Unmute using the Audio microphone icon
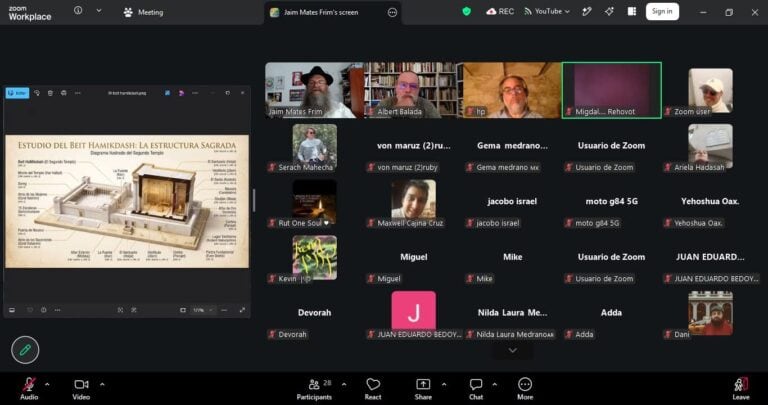Screen dimensions: 768x405 pos(29,385)
